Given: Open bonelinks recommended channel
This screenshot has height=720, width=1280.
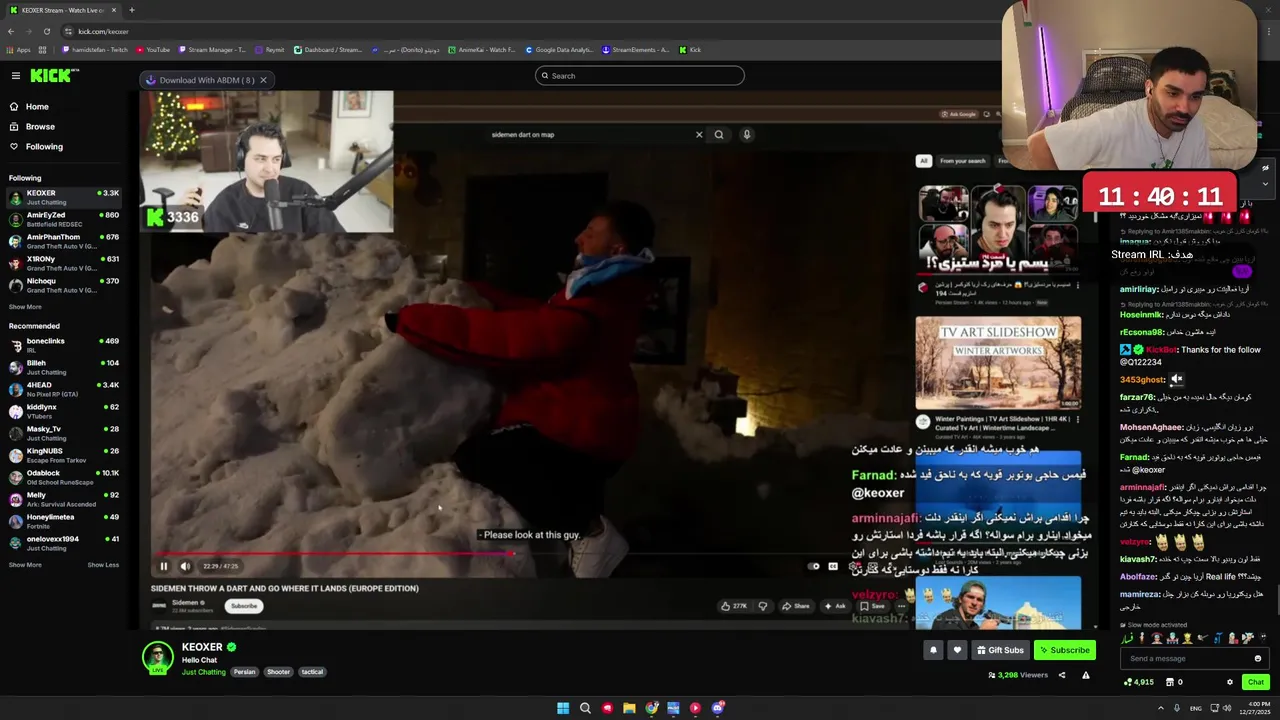Looking at the screenshot, I should (64, 345).
